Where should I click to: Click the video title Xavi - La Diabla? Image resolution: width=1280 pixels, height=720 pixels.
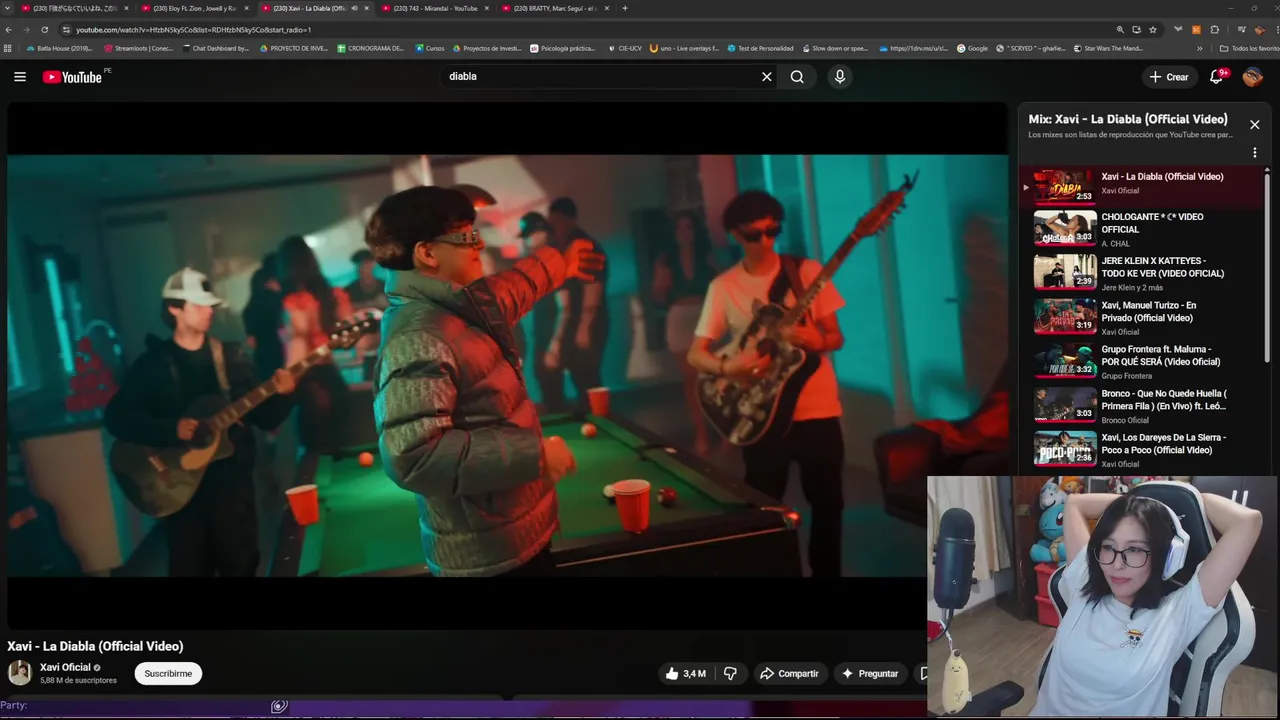tap(95, 647)
